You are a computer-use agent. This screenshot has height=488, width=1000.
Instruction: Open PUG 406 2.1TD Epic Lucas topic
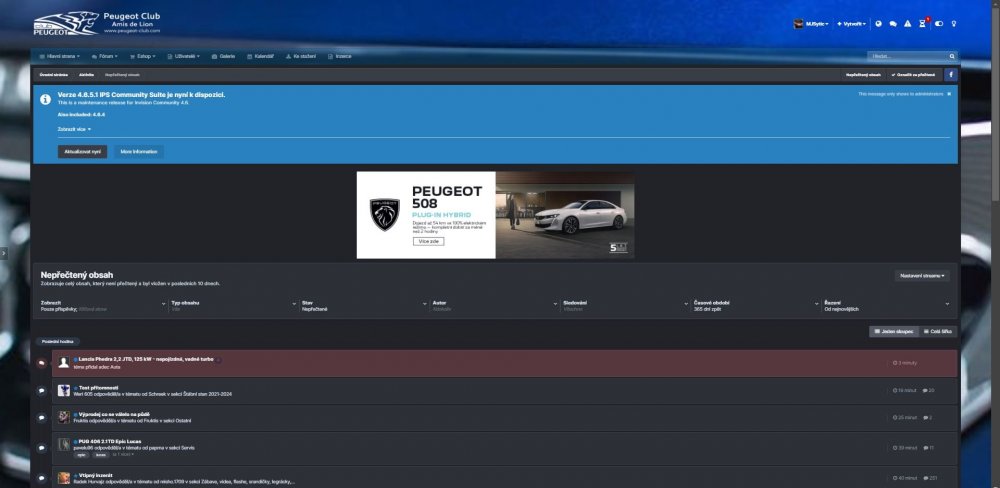pyautogui.click(x=110, y=441)
